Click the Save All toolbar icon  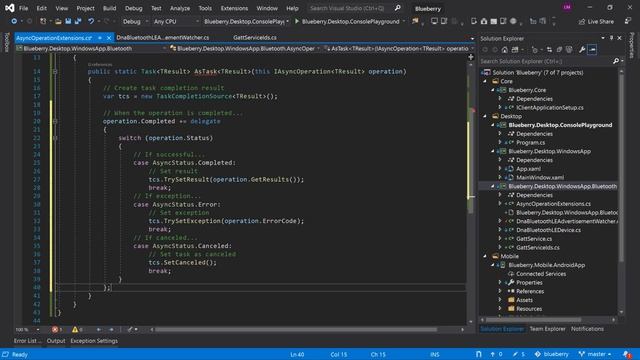coord(78,21)
